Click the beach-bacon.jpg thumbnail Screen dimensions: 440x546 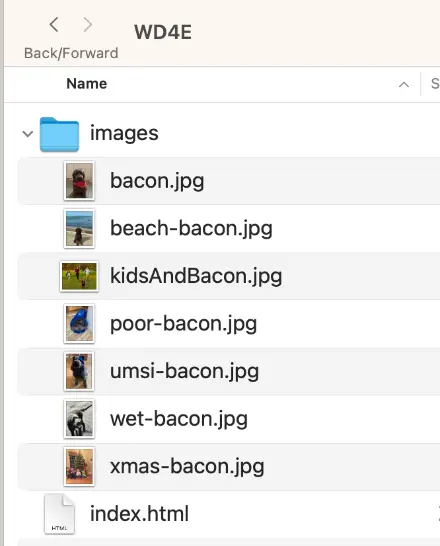[x=79, y=228]
